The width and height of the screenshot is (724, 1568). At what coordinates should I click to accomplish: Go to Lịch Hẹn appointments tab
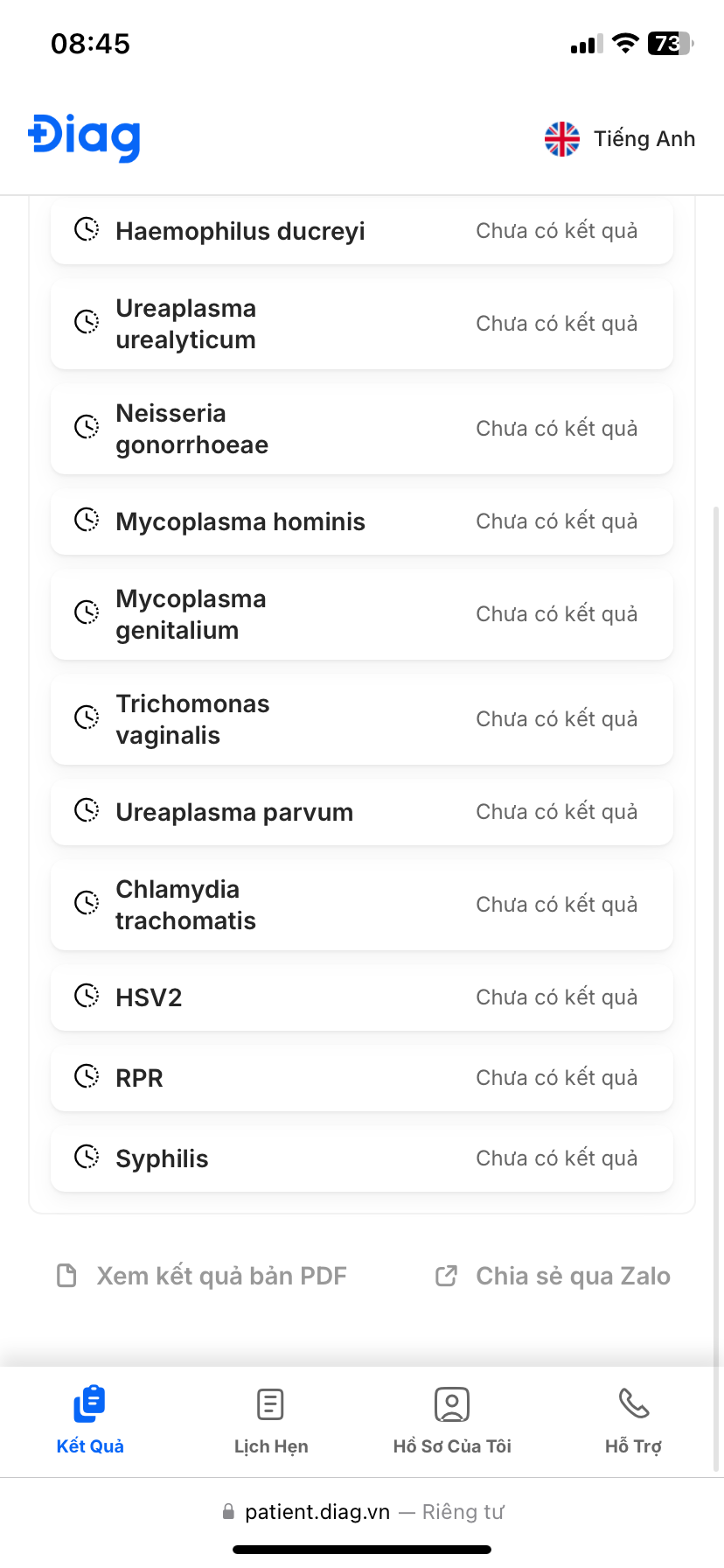271,1419
